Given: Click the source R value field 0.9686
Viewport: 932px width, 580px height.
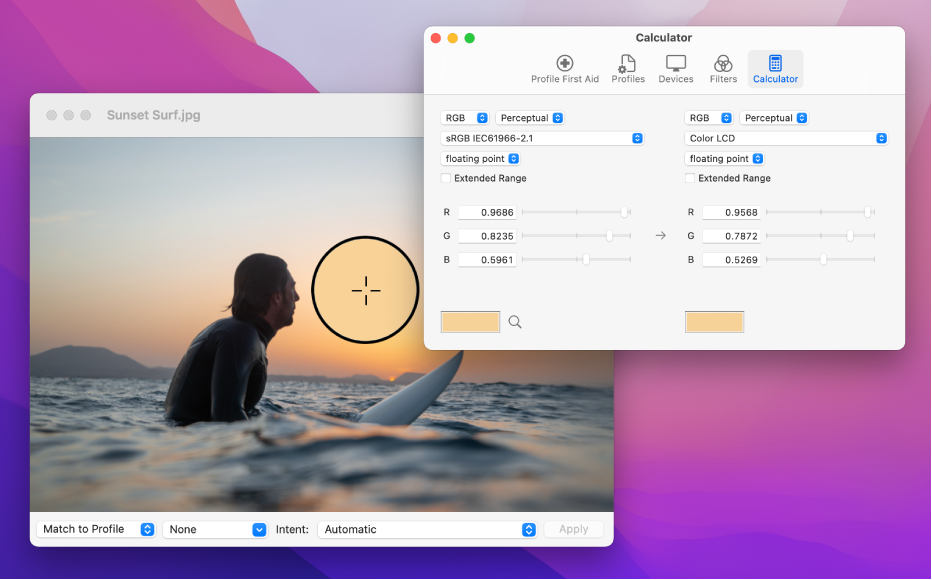Looking at the screenshot, I should (487, 212).
